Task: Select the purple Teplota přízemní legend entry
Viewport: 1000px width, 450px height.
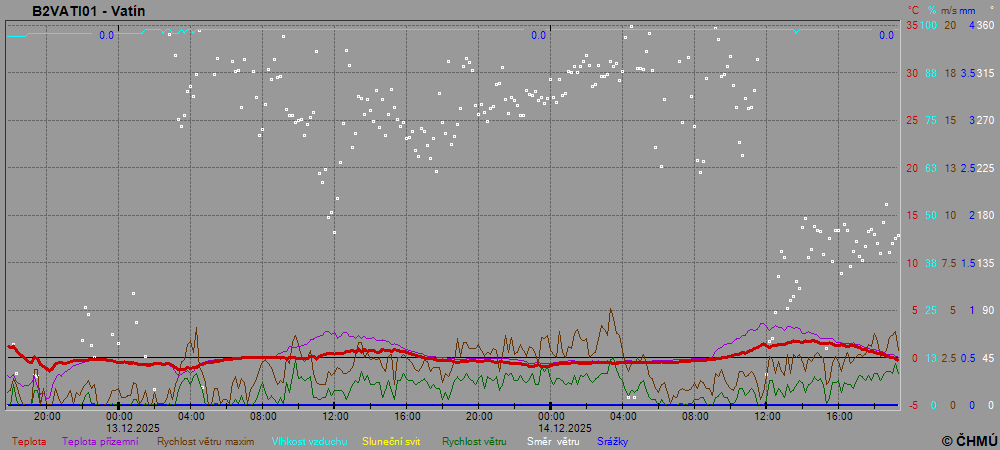Action: coord(100,441)
